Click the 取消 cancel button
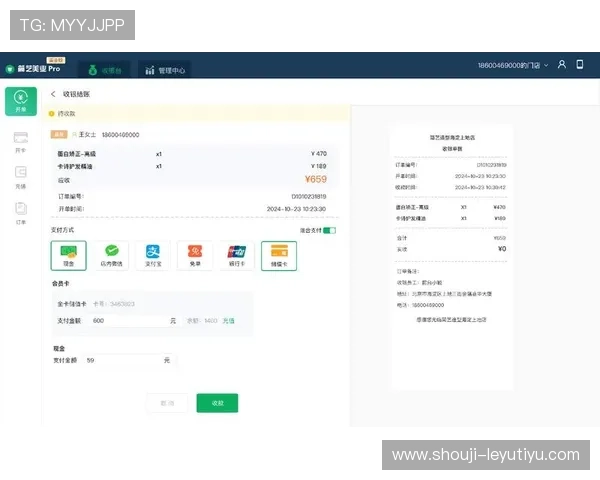Image resolution: width=600 pixels, height=480 pixels. click(x=167, y=403)
